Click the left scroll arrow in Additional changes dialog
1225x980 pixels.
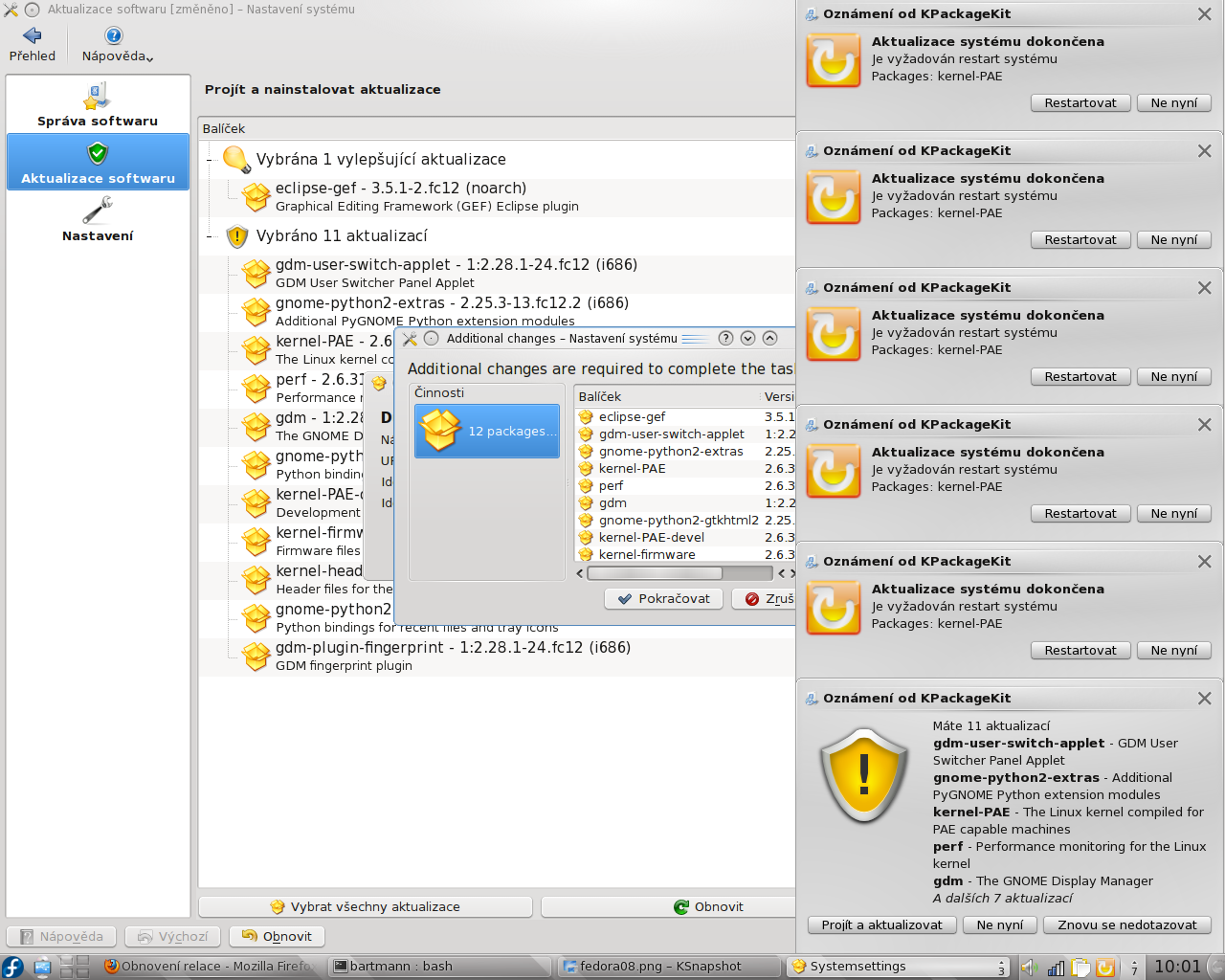click(x=580, y=573)
